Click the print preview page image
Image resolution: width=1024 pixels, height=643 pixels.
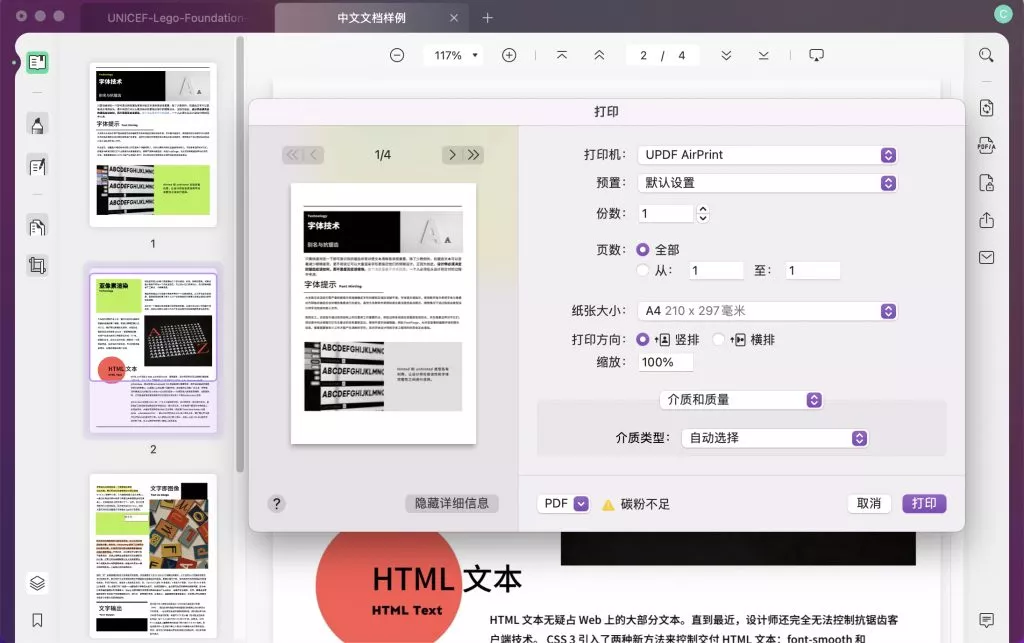(x=383, y=314)
